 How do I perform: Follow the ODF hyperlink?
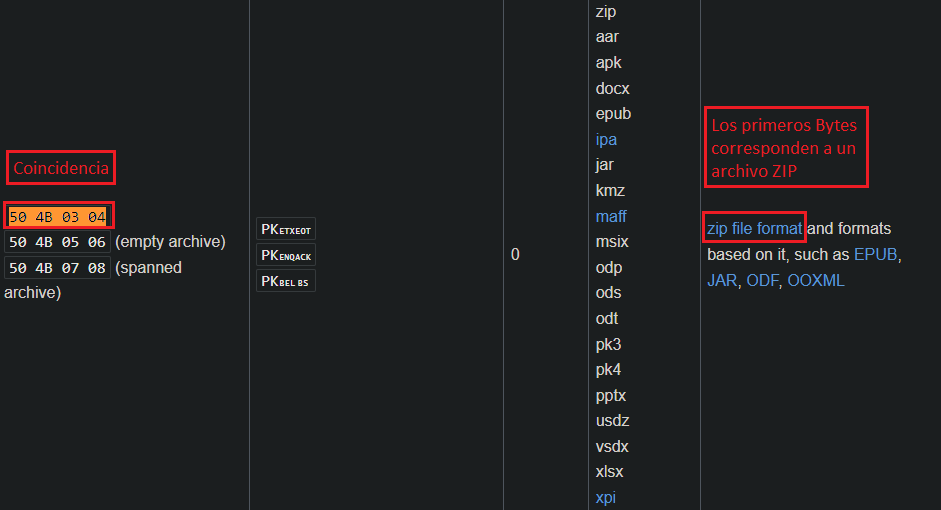point(761,280)
